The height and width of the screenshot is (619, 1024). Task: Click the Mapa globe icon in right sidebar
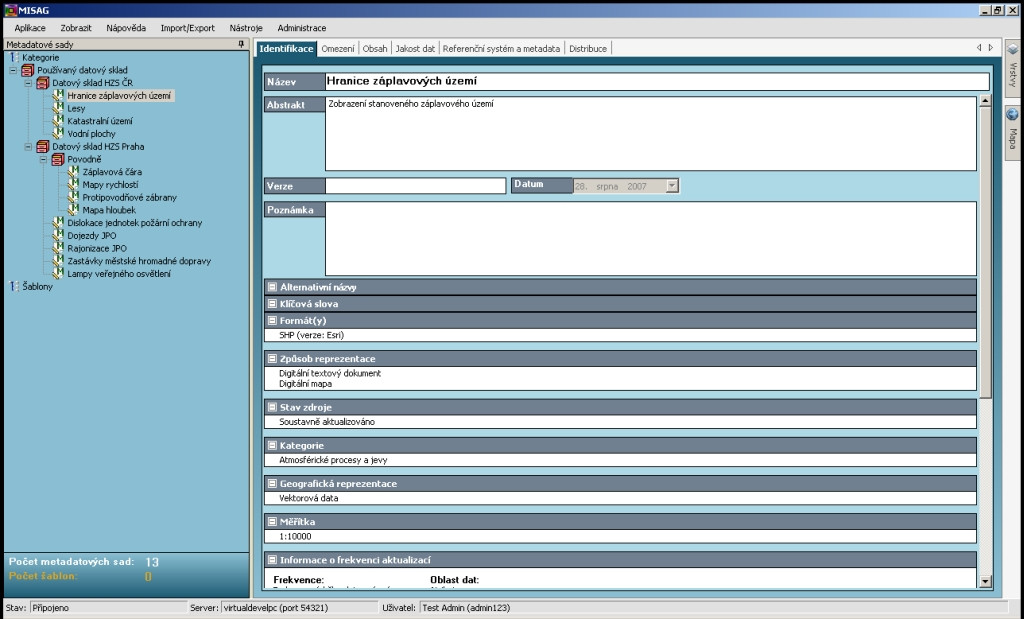click(x=1012, y=114)
